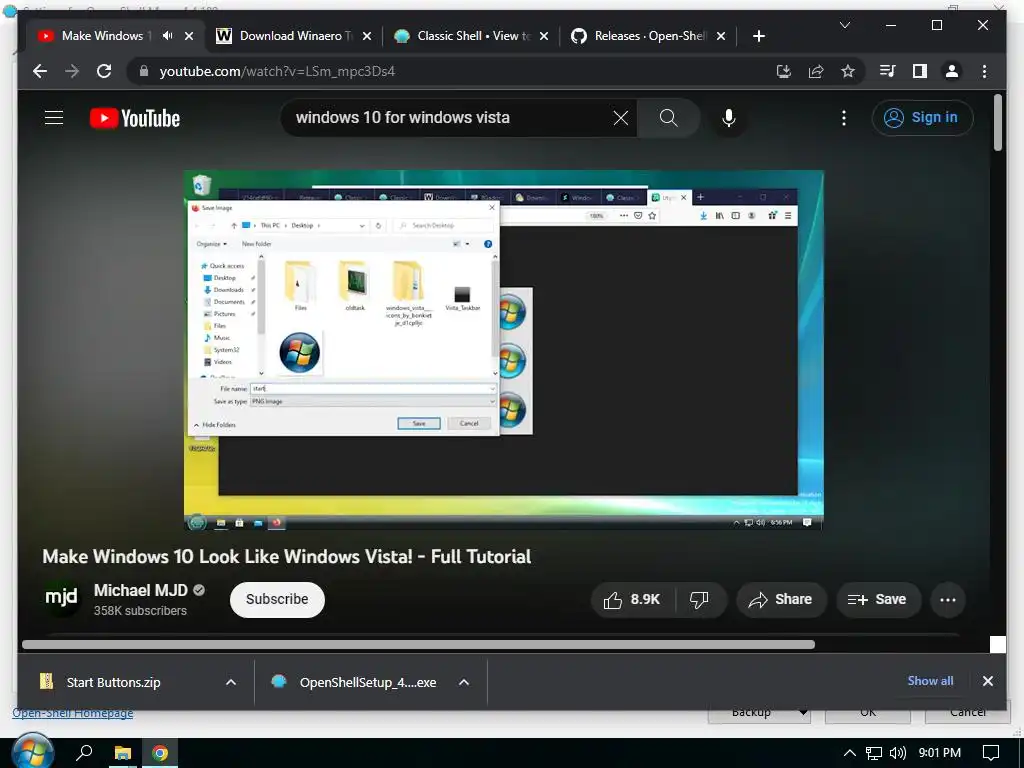Click the 9:01 PM clock
Screen dimensions: 1024x768
(x=939, y=753)
